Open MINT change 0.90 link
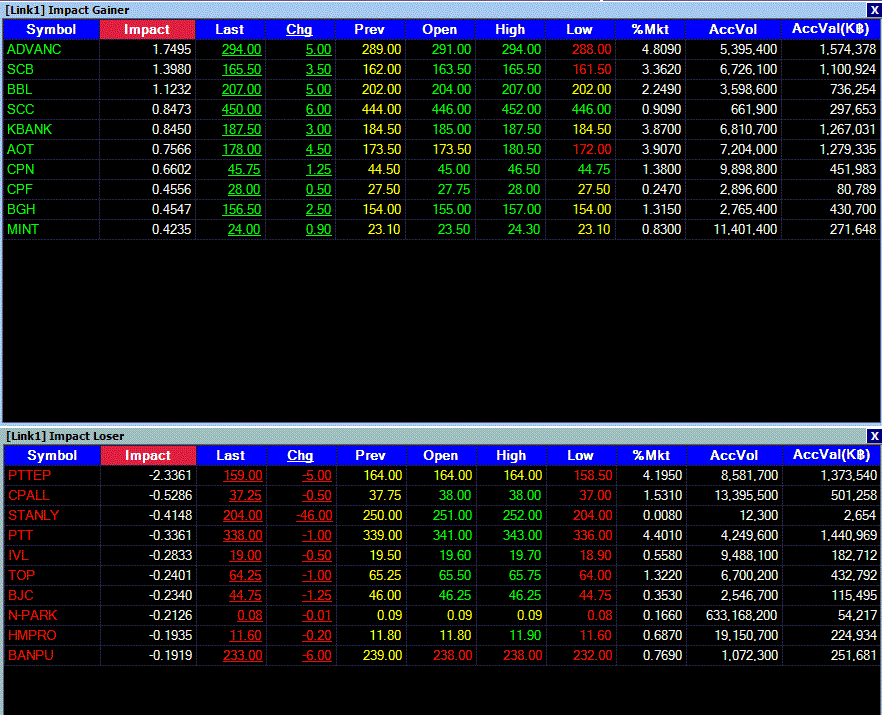The image size is (882, 715). pyautogui.click(x=319, y=230)
